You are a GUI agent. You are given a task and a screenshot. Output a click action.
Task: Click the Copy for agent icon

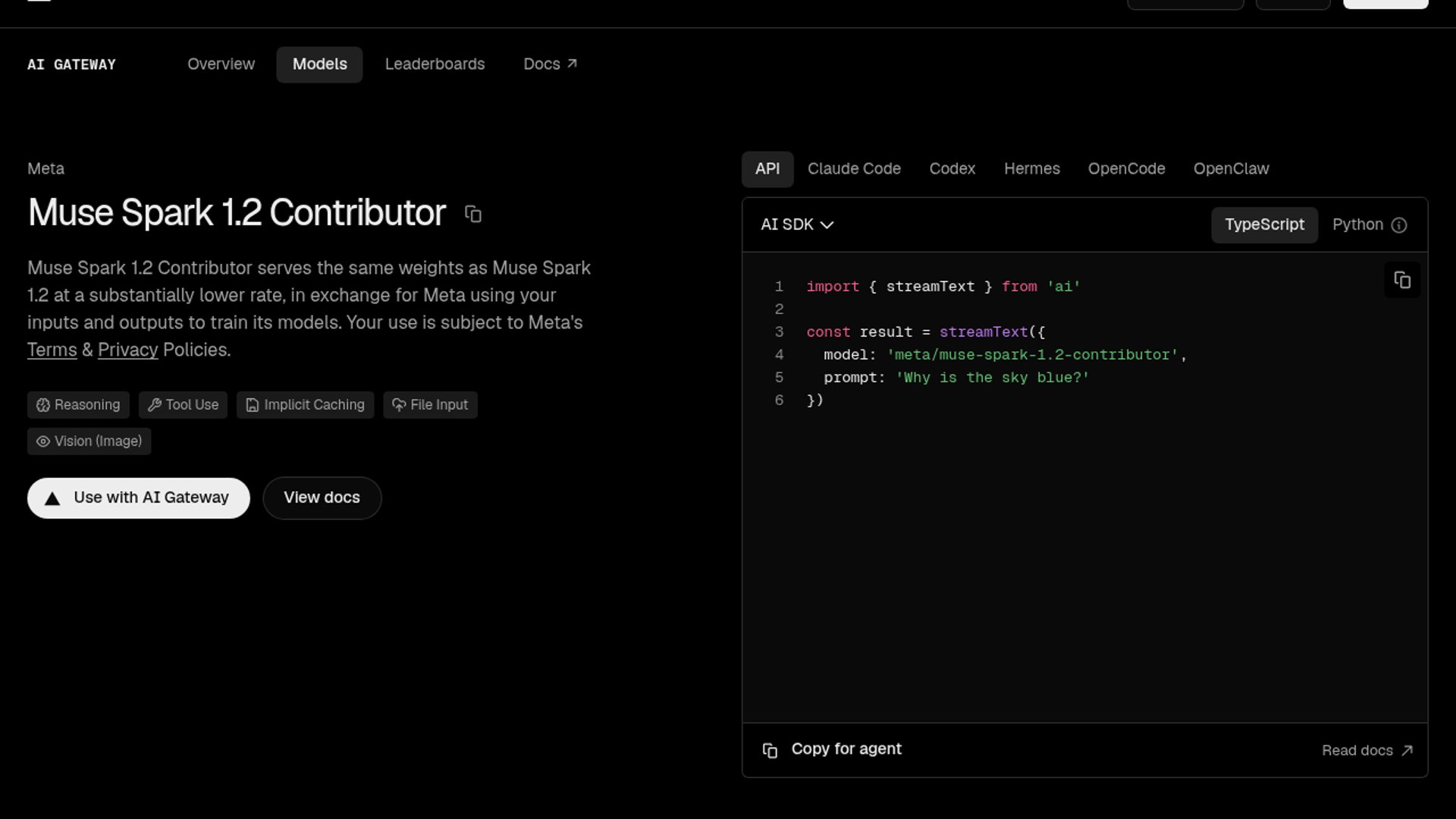click(x=770, y=750)
